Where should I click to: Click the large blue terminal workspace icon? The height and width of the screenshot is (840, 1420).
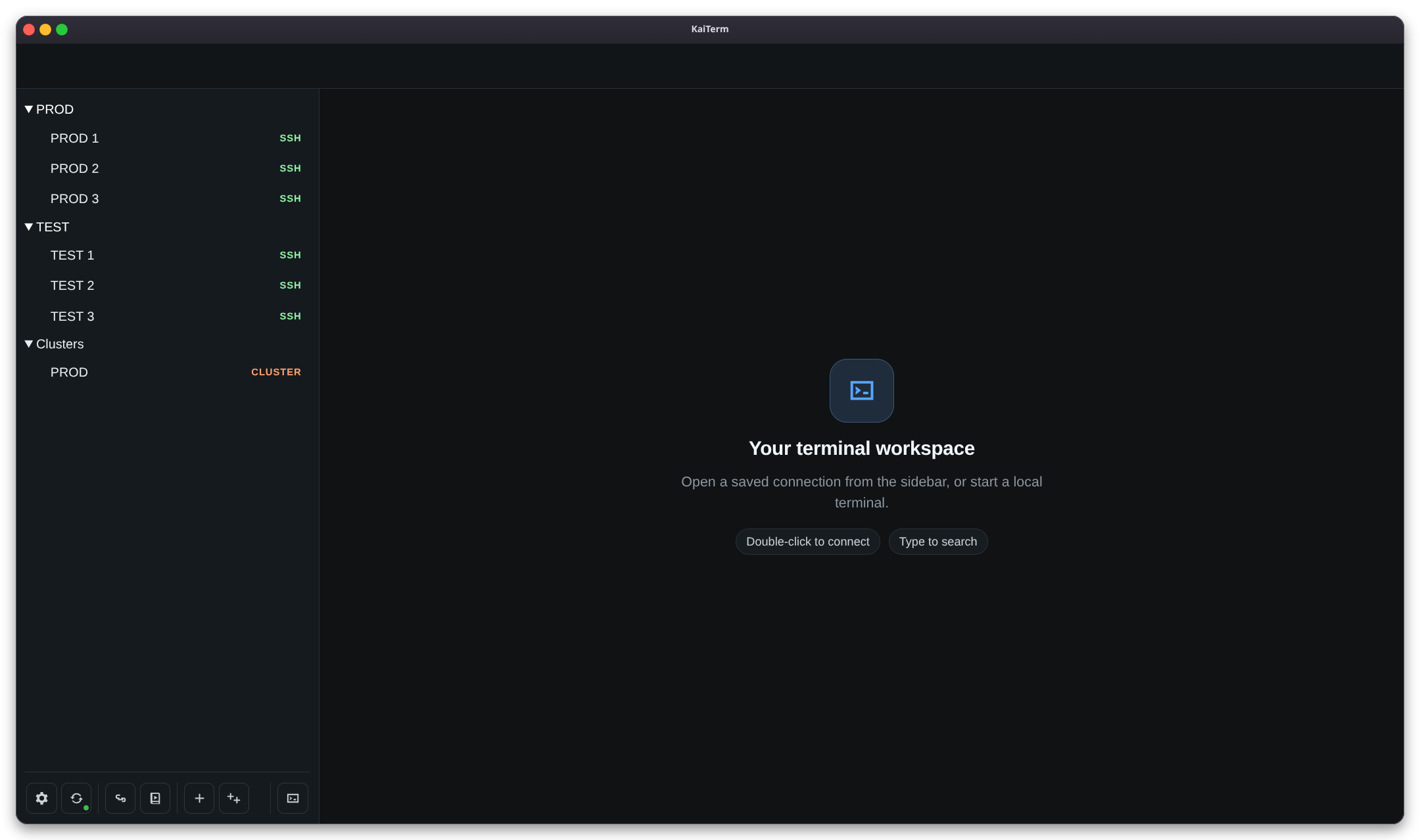[x=861, y=390]
